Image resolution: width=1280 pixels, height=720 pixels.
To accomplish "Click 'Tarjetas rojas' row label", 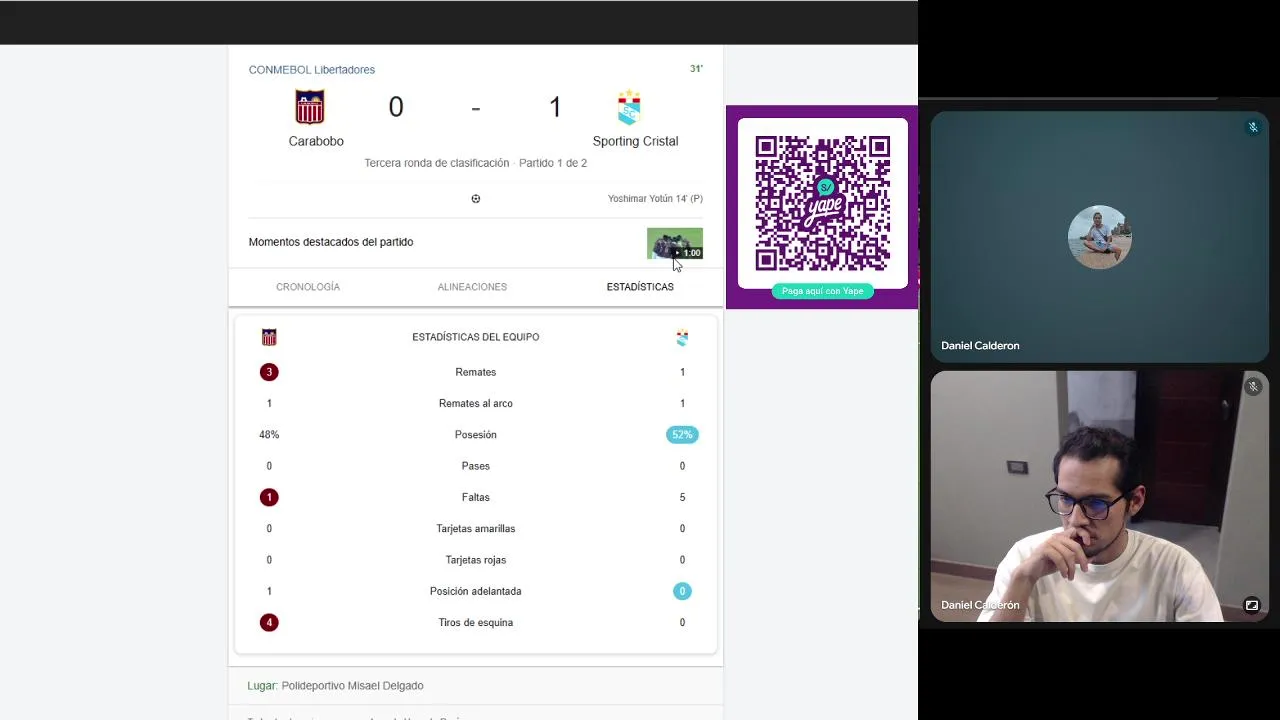I will click(x=476, y=560).
